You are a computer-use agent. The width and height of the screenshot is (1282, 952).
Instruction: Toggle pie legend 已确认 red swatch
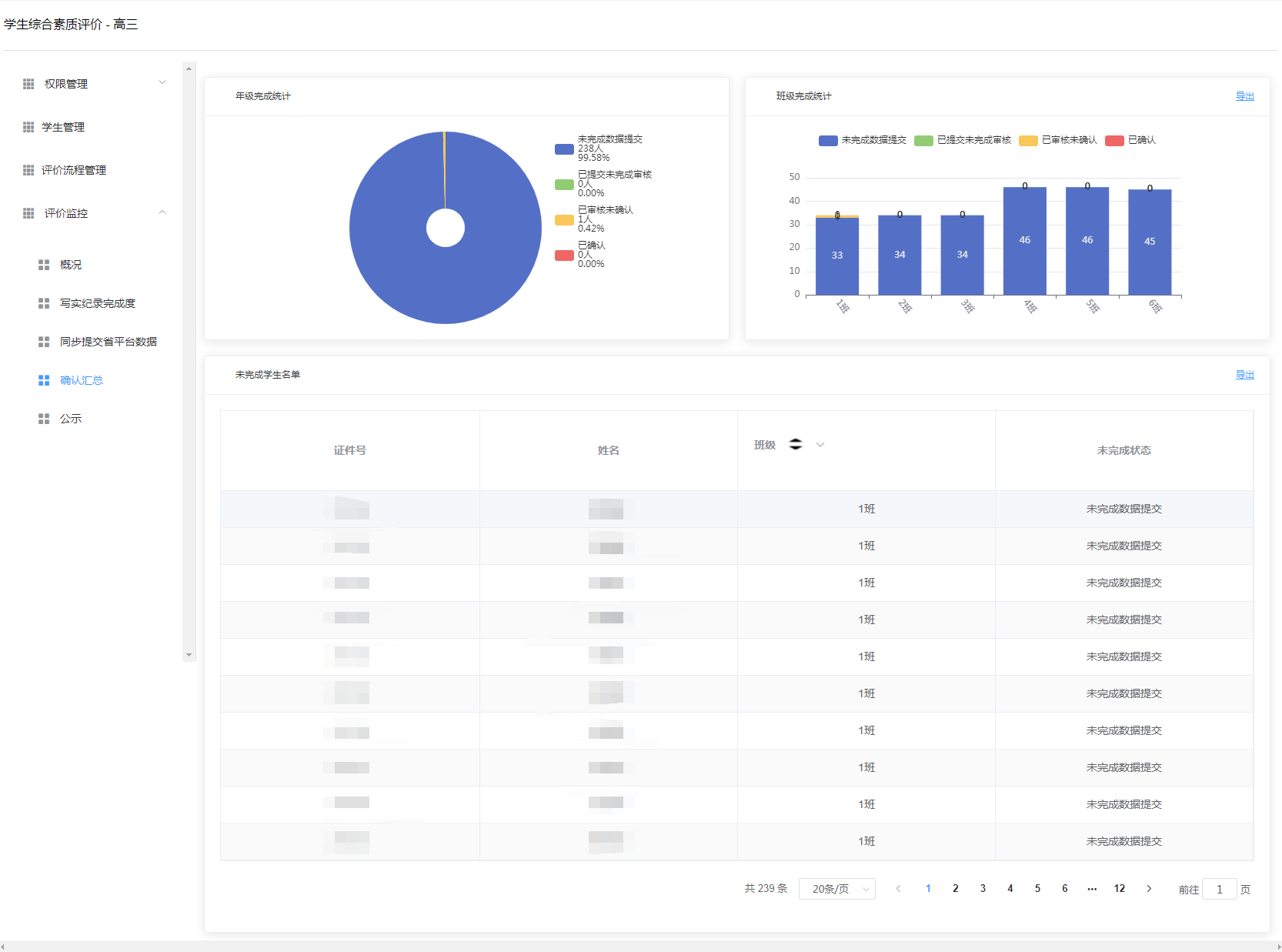[564, 256]
